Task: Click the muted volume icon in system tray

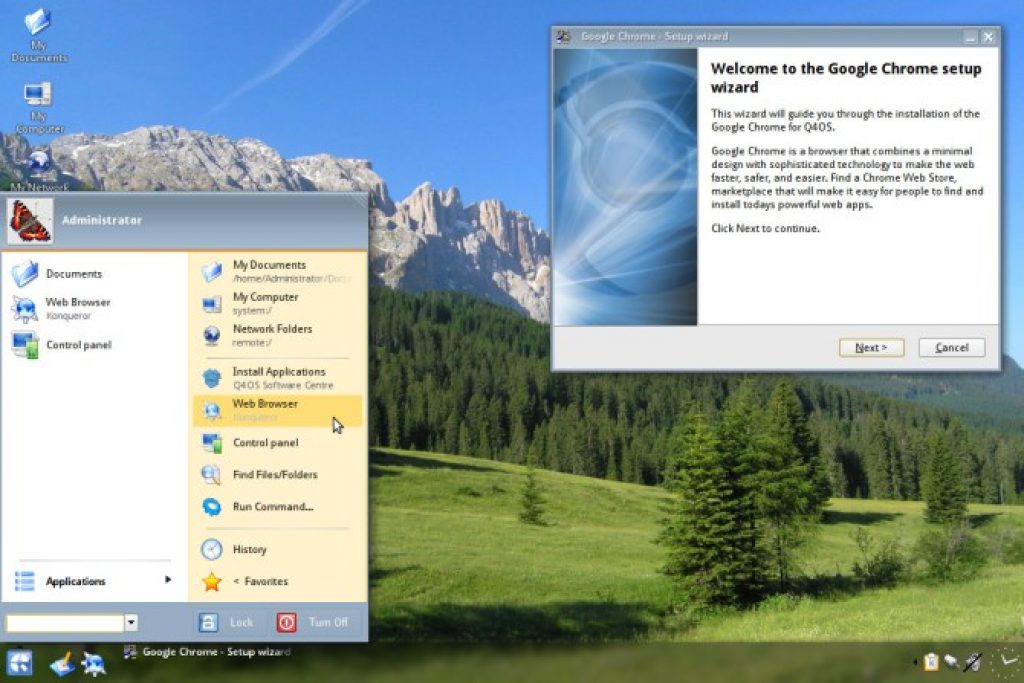Action: [973, 662]
